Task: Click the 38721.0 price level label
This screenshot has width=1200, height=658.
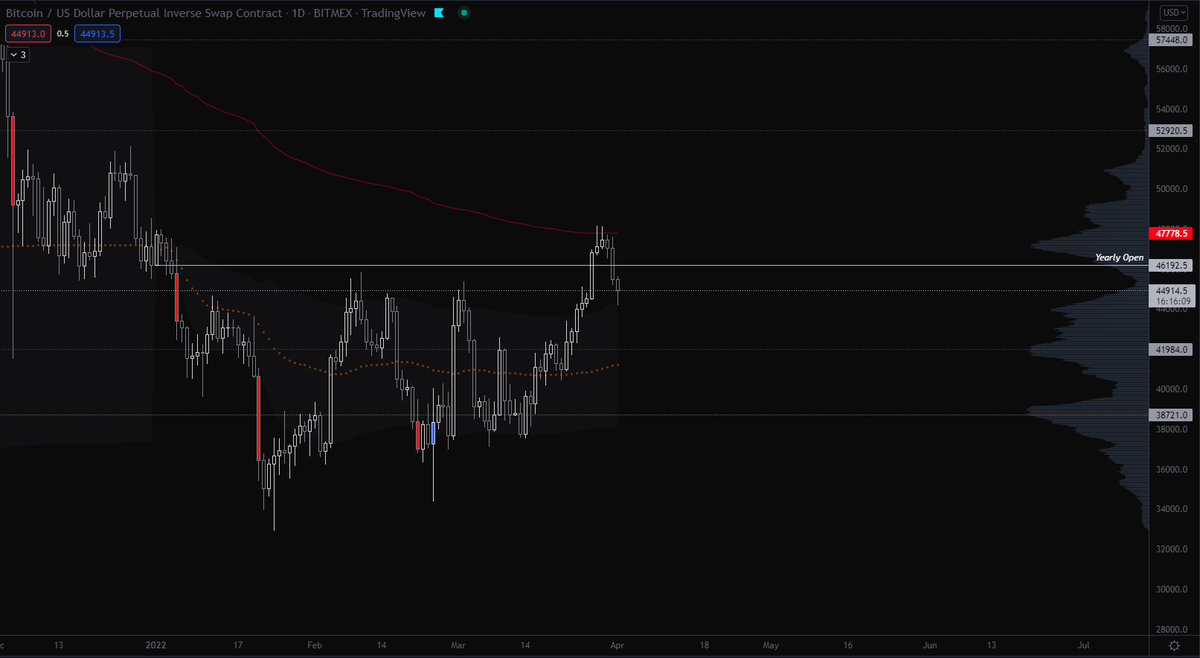Action: point(1170,414)
